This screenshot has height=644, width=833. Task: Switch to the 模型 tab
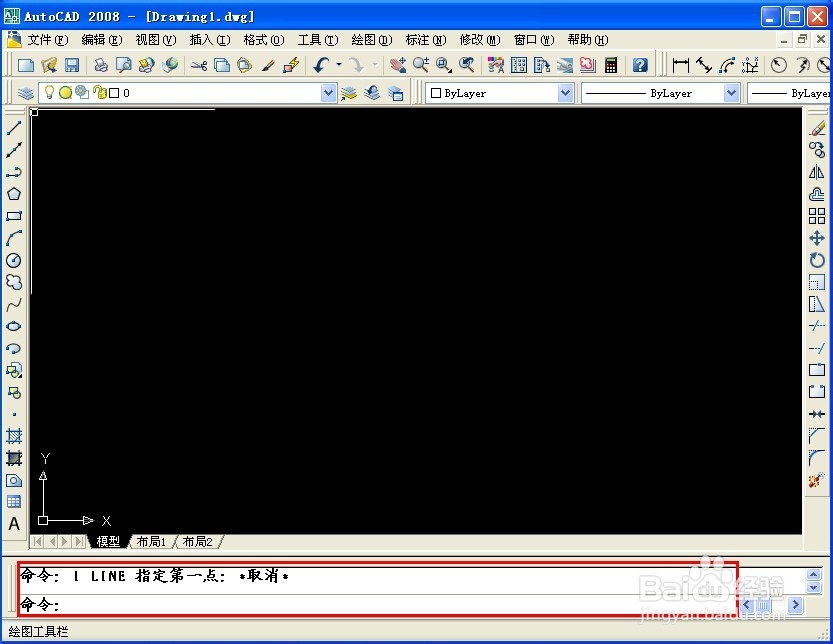coord(108,541)
